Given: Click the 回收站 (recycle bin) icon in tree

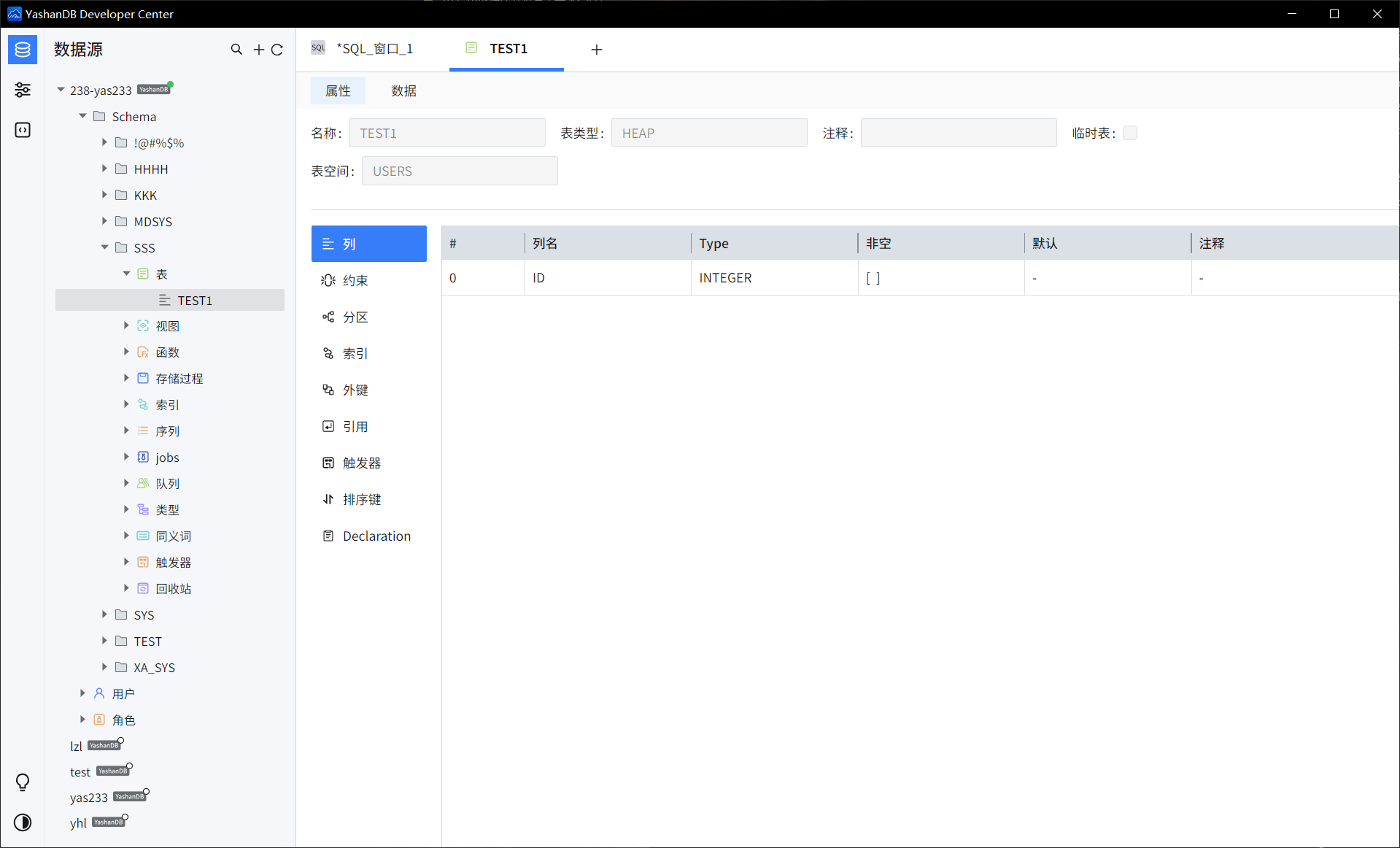Looking at the screenshot, I should coord(143,589).
